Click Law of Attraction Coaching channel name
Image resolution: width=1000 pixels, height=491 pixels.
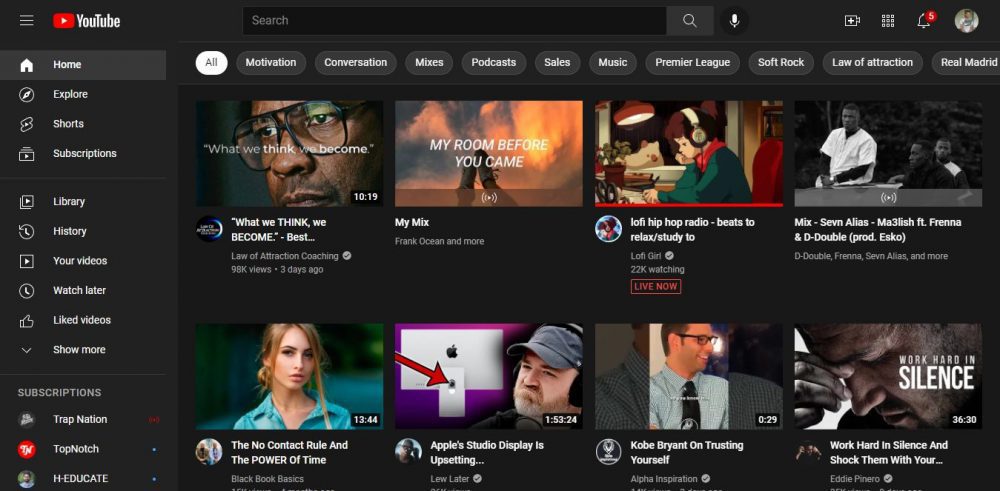(285, 256)
